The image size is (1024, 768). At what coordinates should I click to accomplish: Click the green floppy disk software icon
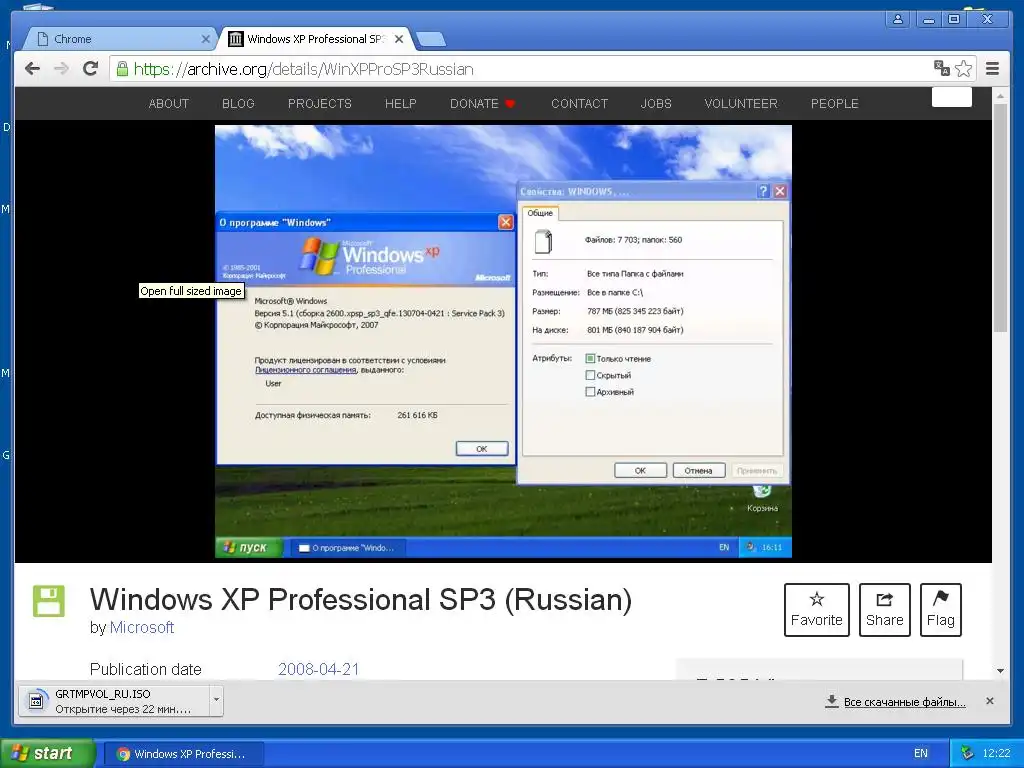point(49,601)
